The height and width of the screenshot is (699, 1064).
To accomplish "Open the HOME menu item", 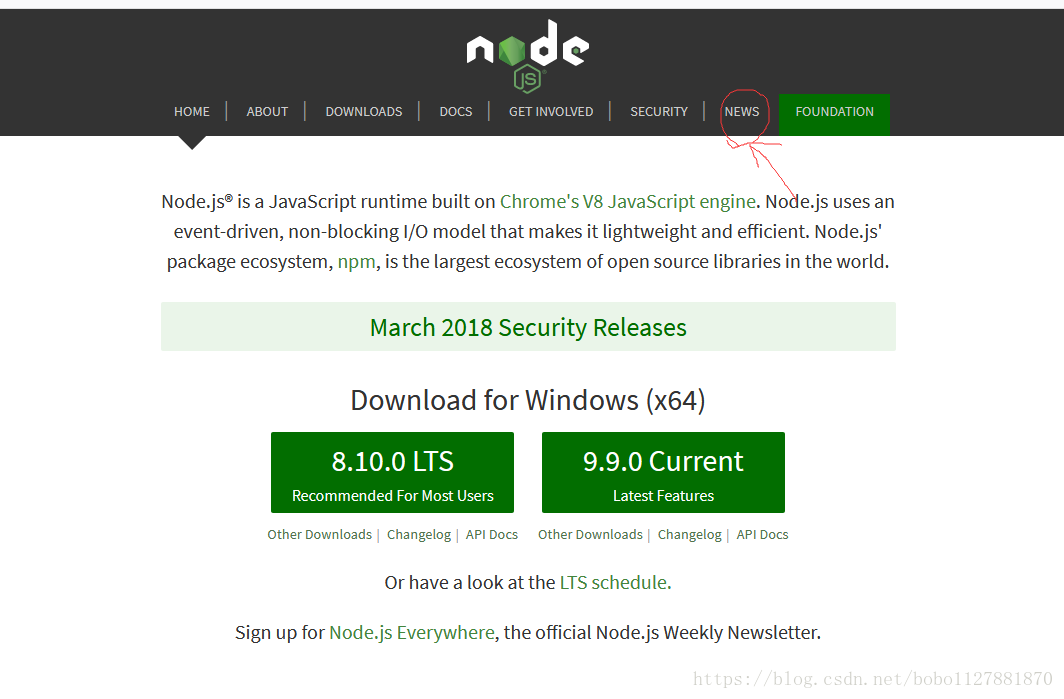I will pos(191,112).
